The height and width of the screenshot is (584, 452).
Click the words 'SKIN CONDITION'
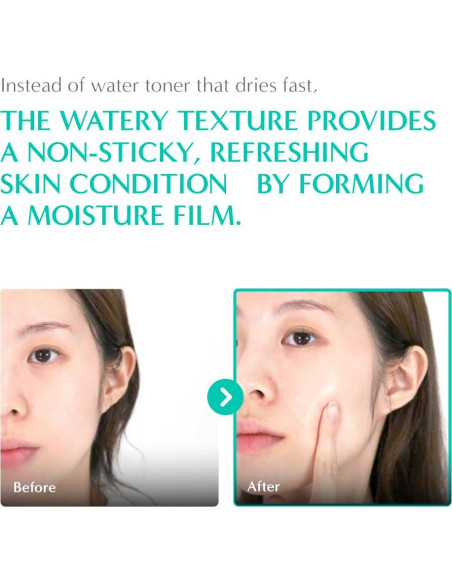(x=114, y=184)
